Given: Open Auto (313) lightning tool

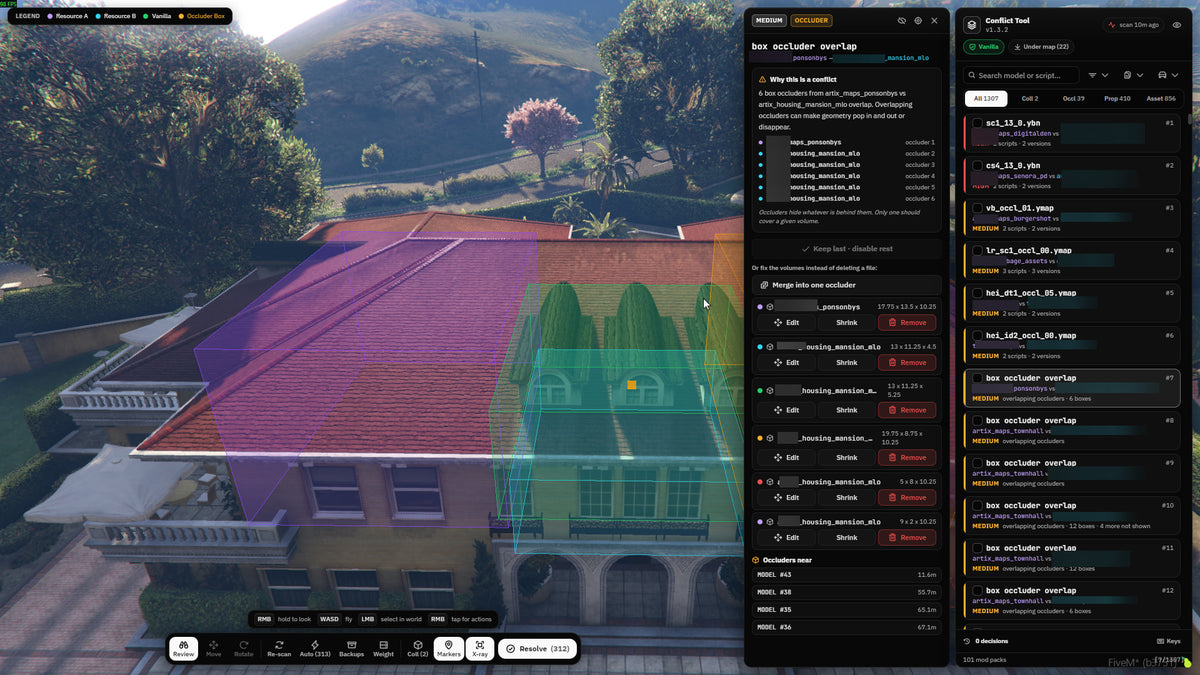Looking at the screenshot, I should [x=315, y=649].
